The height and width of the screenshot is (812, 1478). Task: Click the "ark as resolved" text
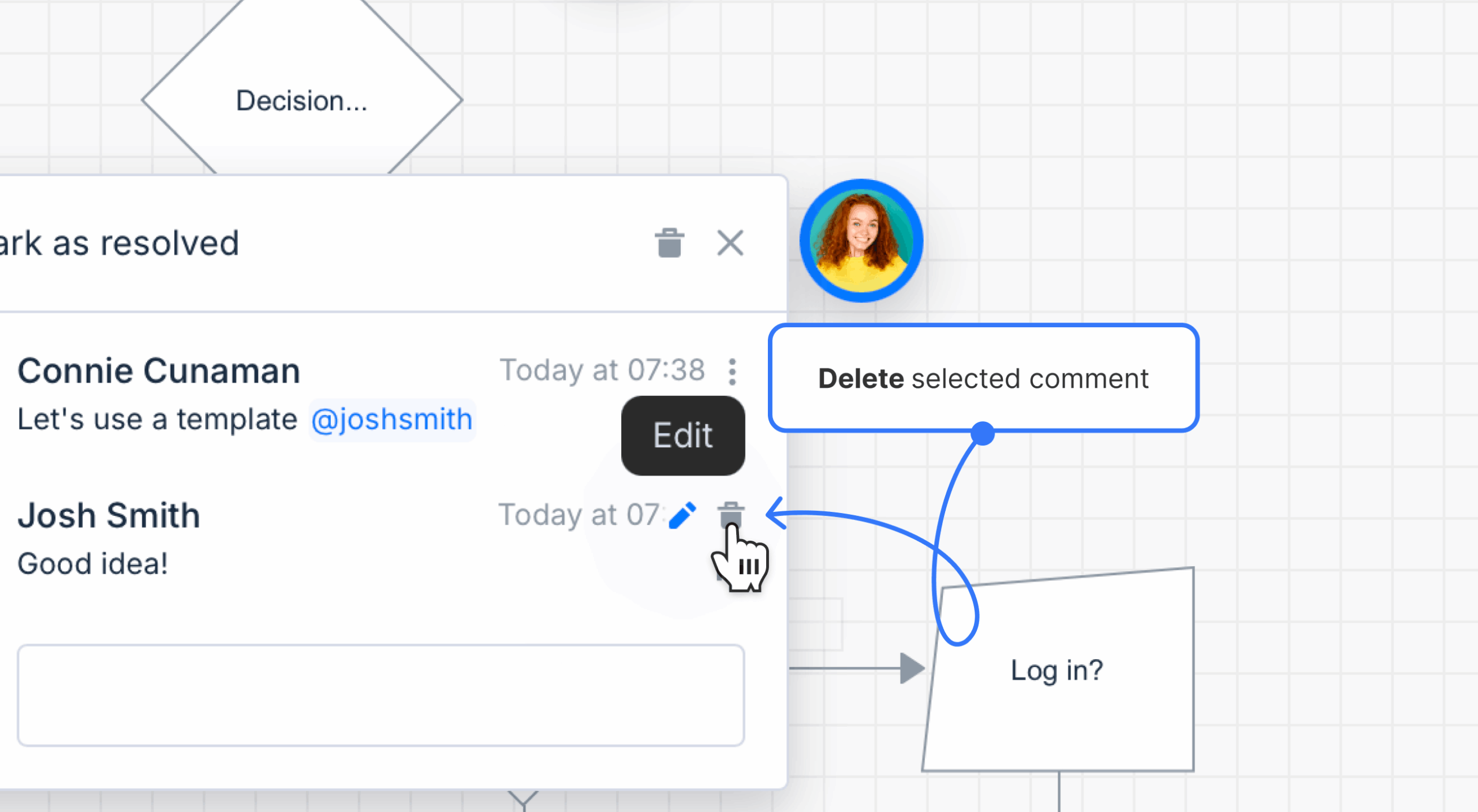point(118,243)
